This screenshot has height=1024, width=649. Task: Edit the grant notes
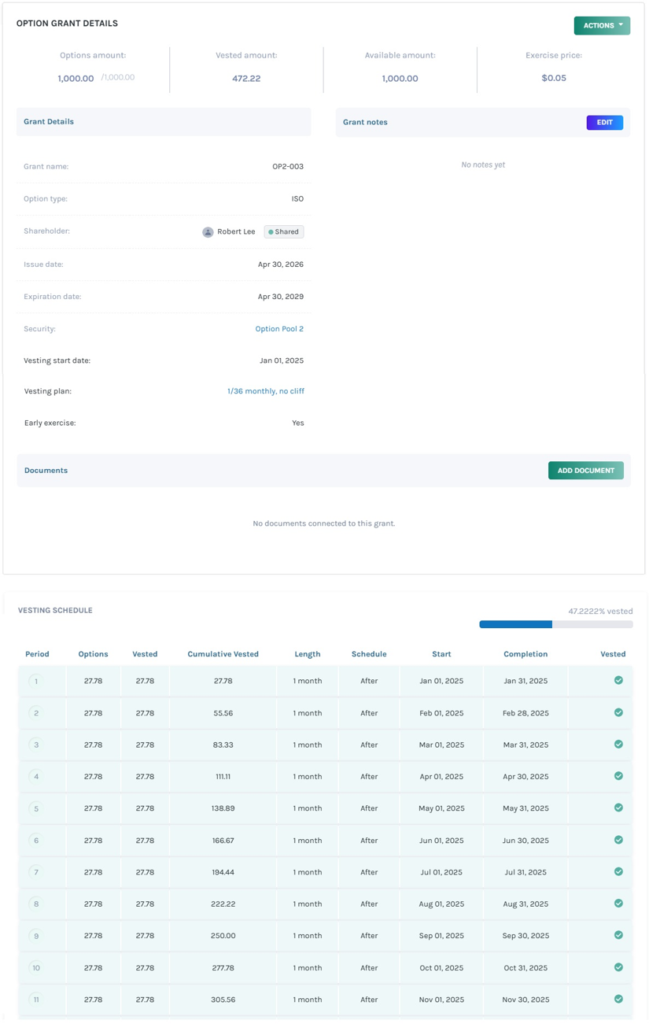tap(605, 122)
